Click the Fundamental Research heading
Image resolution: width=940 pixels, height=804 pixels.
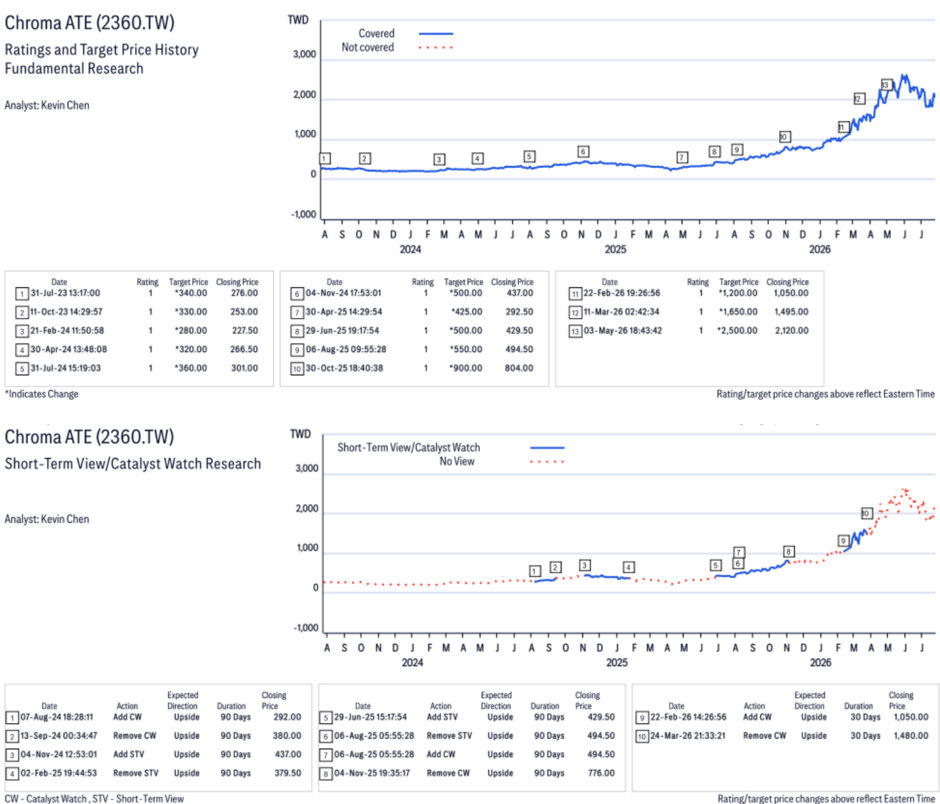coord(74,69)
